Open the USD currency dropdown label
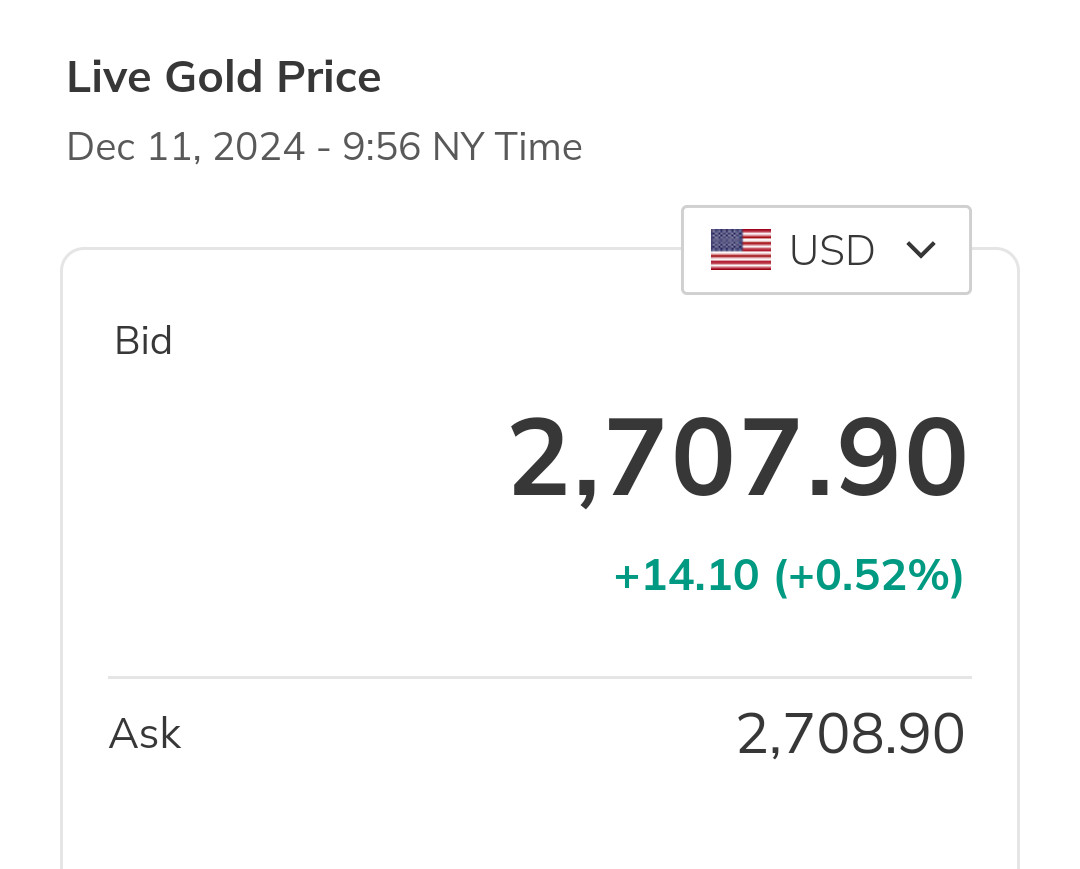This screenshot has width=1080, height=869. (832, 250)
